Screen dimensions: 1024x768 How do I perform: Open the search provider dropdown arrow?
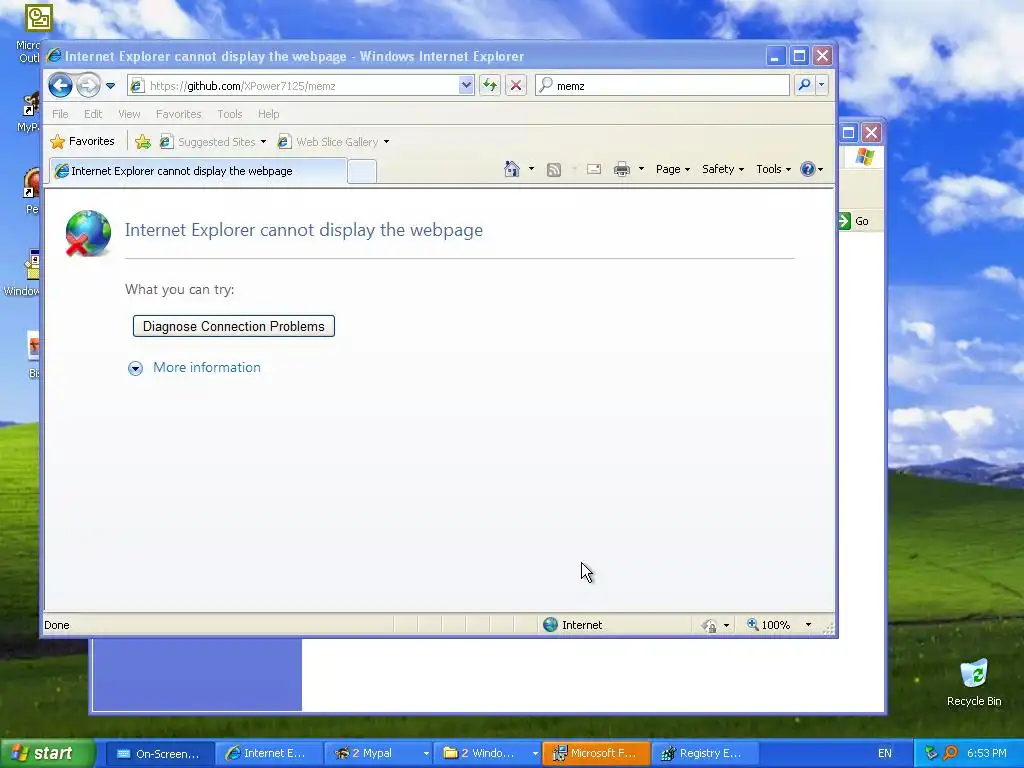(822, 85)
